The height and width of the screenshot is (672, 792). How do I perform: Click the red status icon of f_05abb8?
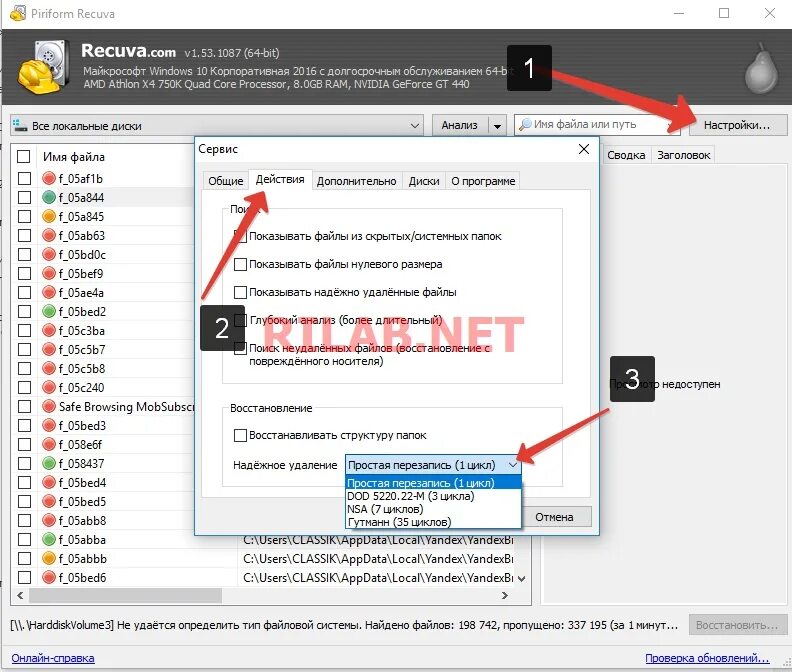click(48, 520)
